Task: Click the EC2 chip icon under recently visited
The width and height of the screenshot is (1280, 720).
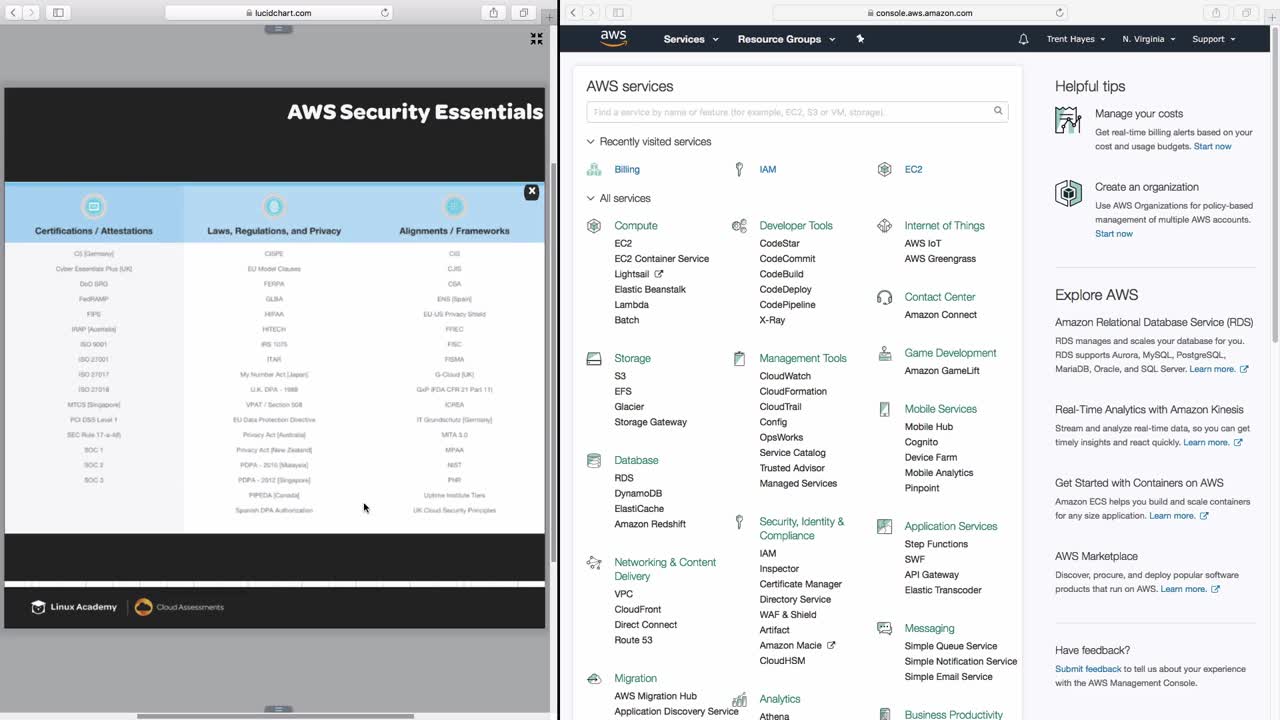Action: [884, 170]
